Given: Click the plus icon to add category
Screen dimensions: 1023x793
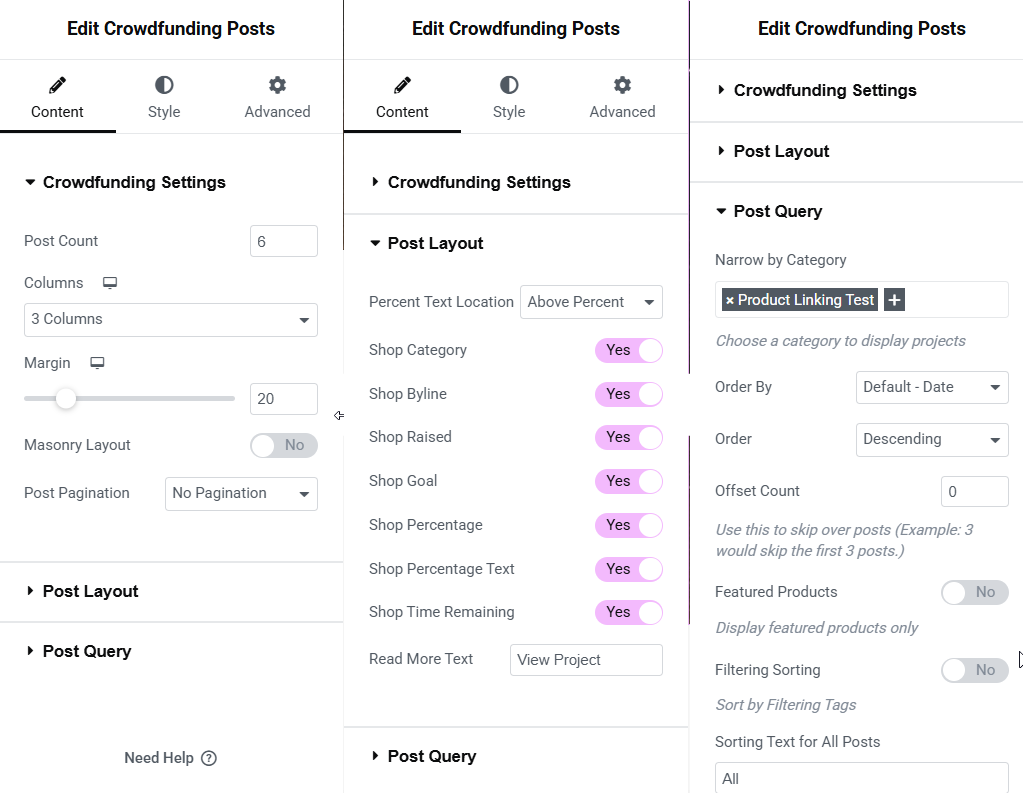Looking at the screenshot, I should coord(894,300).
